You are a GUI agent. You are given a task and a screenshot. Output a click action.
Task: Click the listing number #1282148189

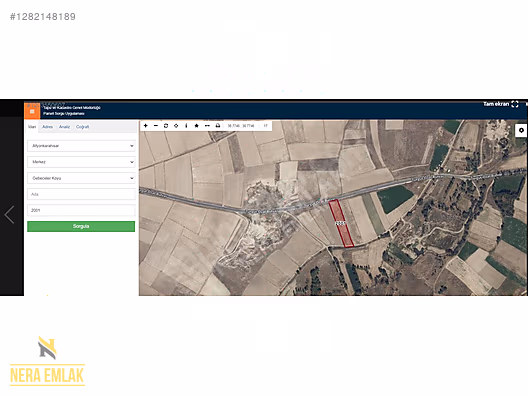coord(43,16)
